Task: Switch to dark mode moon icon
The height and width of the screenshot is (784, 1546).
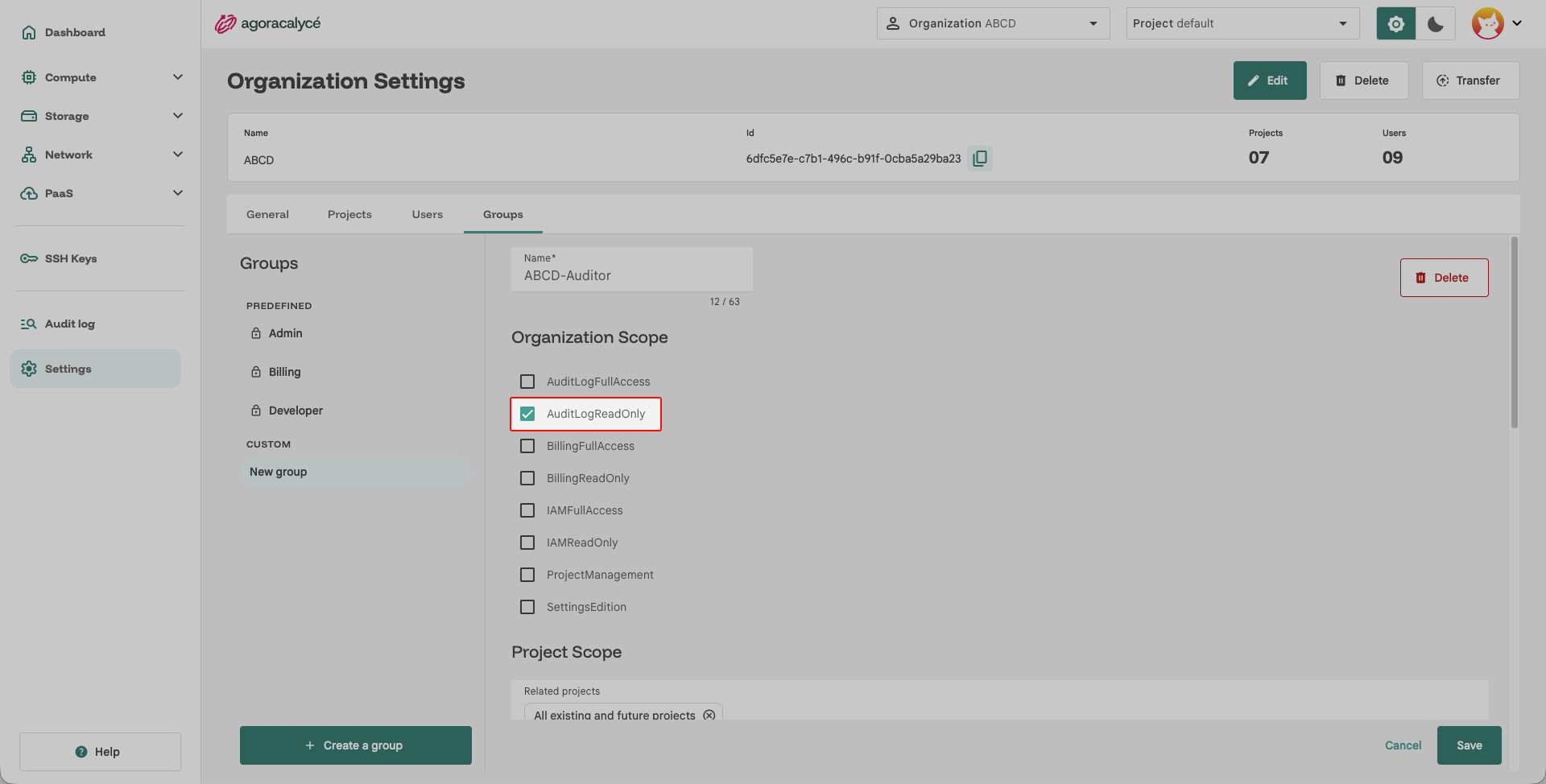Action: click(1436, 23)
